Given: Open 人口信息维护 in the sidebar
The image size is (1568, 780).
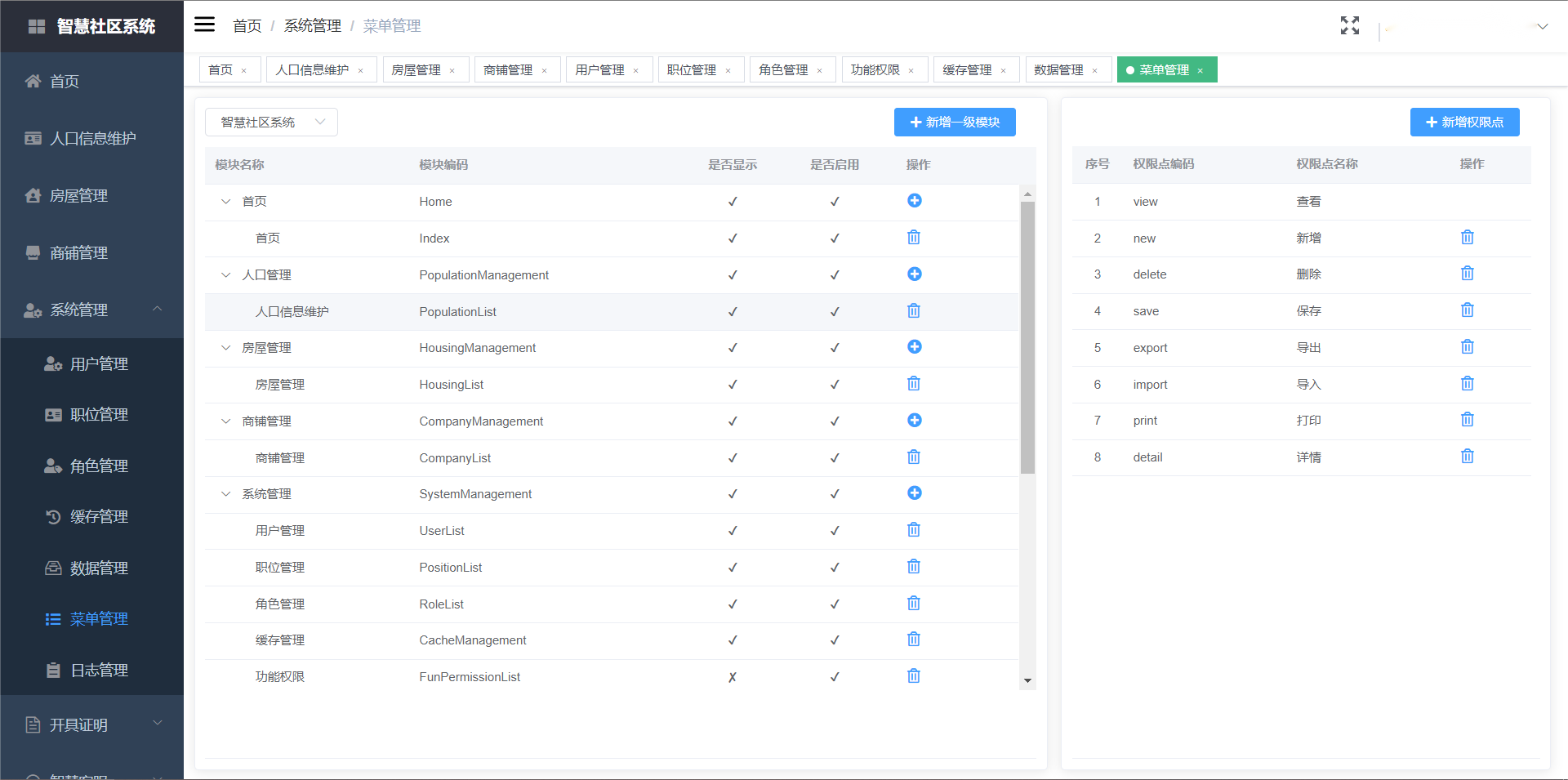Looking at the screenshot, I should coord(91,138).
